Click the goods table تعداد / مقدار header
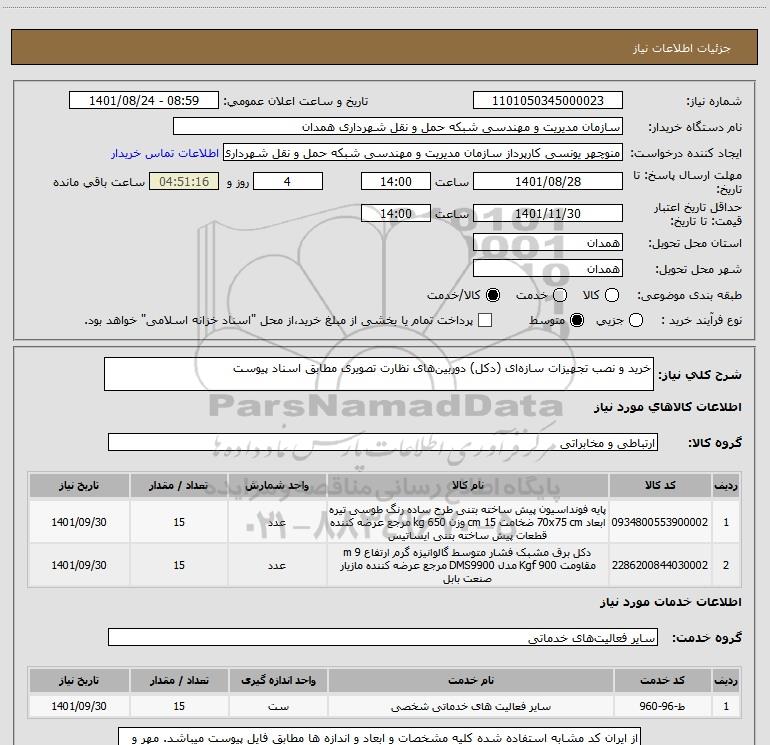Image resolution: width=770 pixels, height=745 pixels. click(179, 486)
